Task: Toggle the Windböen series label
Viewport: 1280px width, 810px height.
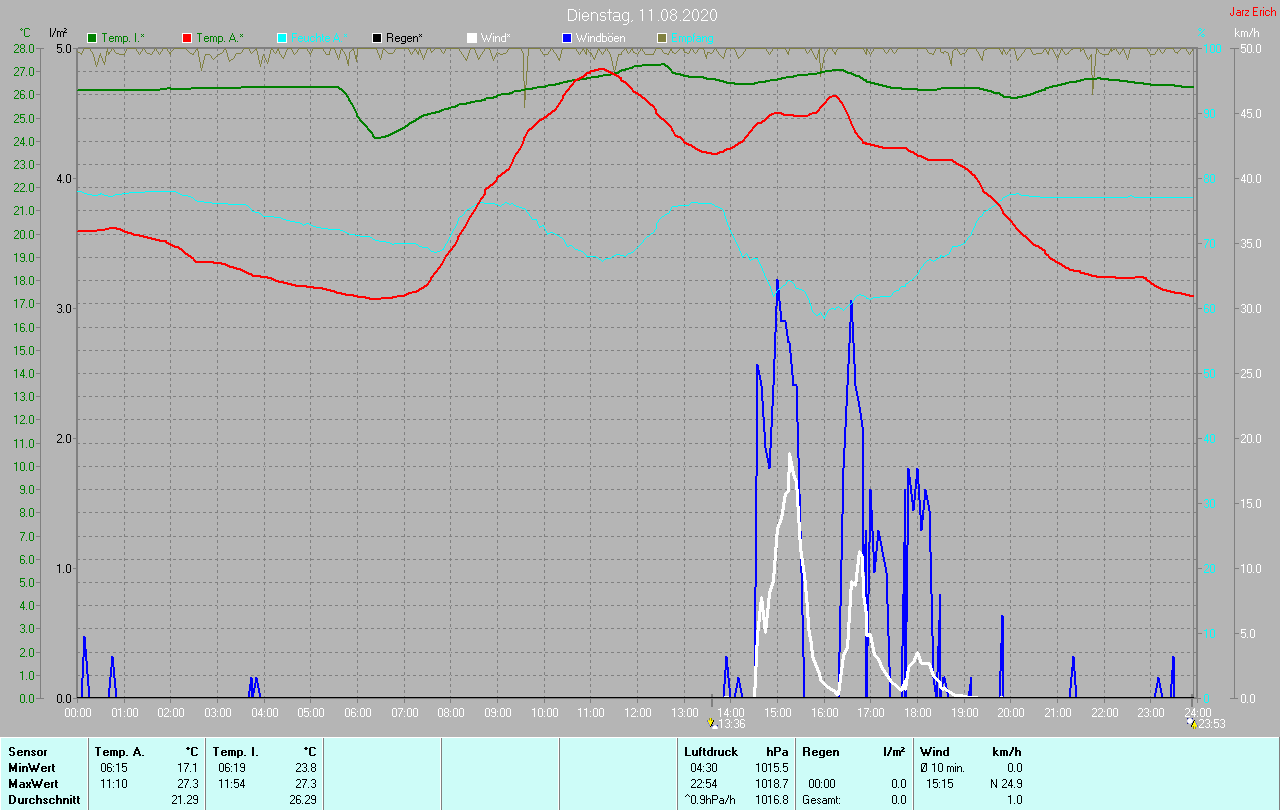Action: click(600, 38)
